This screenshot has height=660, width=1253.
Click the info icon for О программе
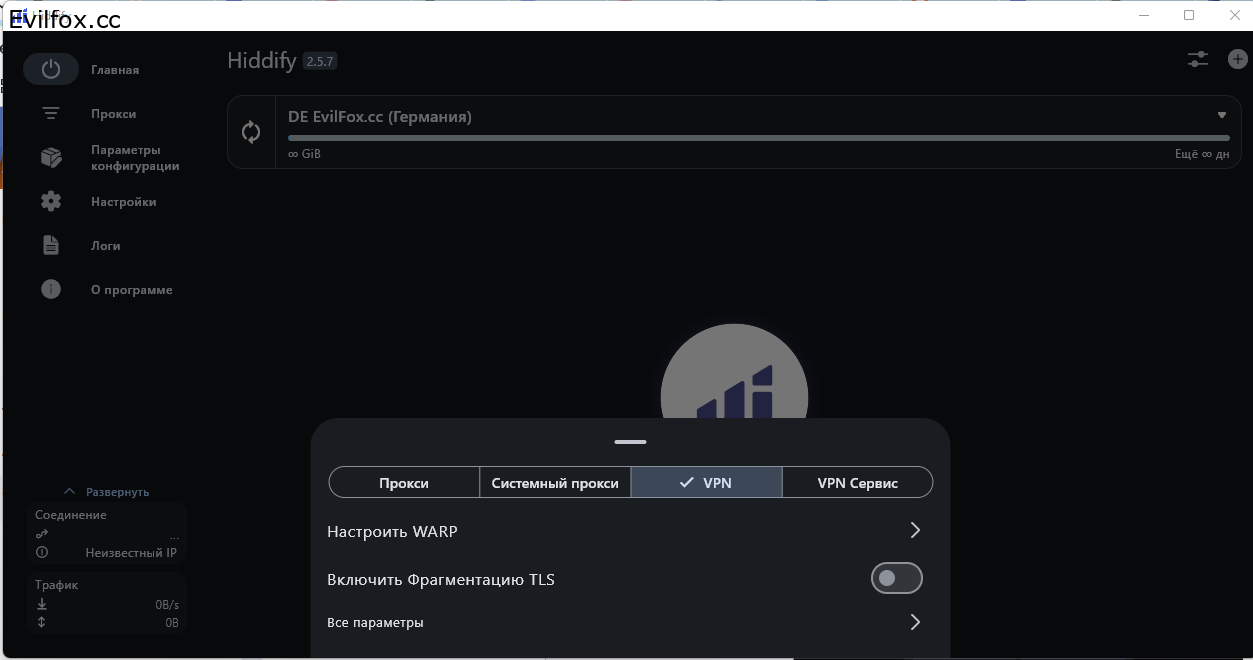(51, 290)
